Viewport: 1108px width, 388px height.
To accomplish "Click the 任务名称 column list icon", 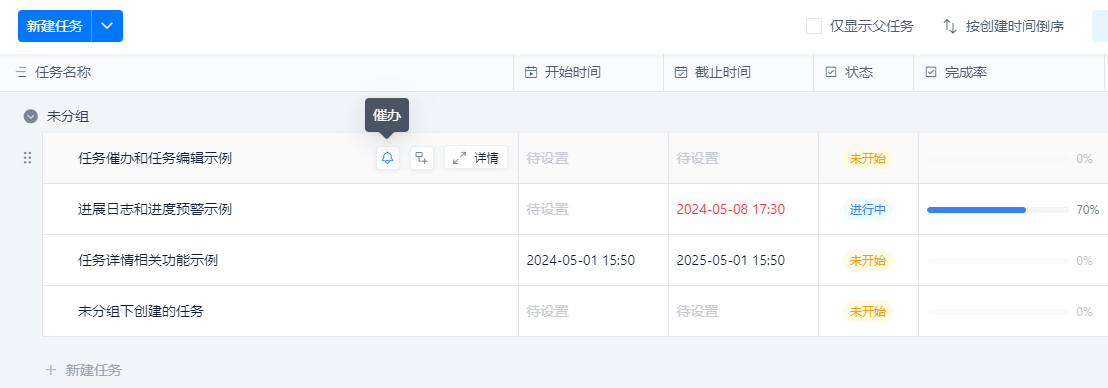I will [x=21, y=72].
